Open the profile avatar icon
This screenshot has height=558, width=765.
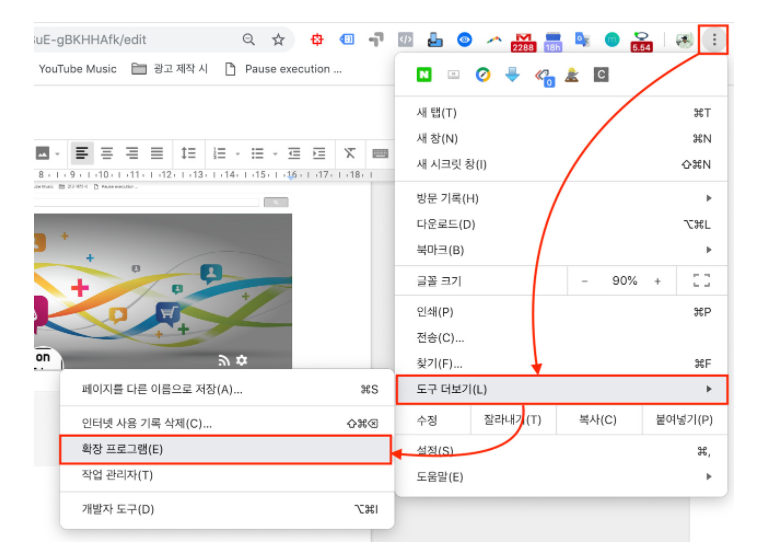pos(684,40)
